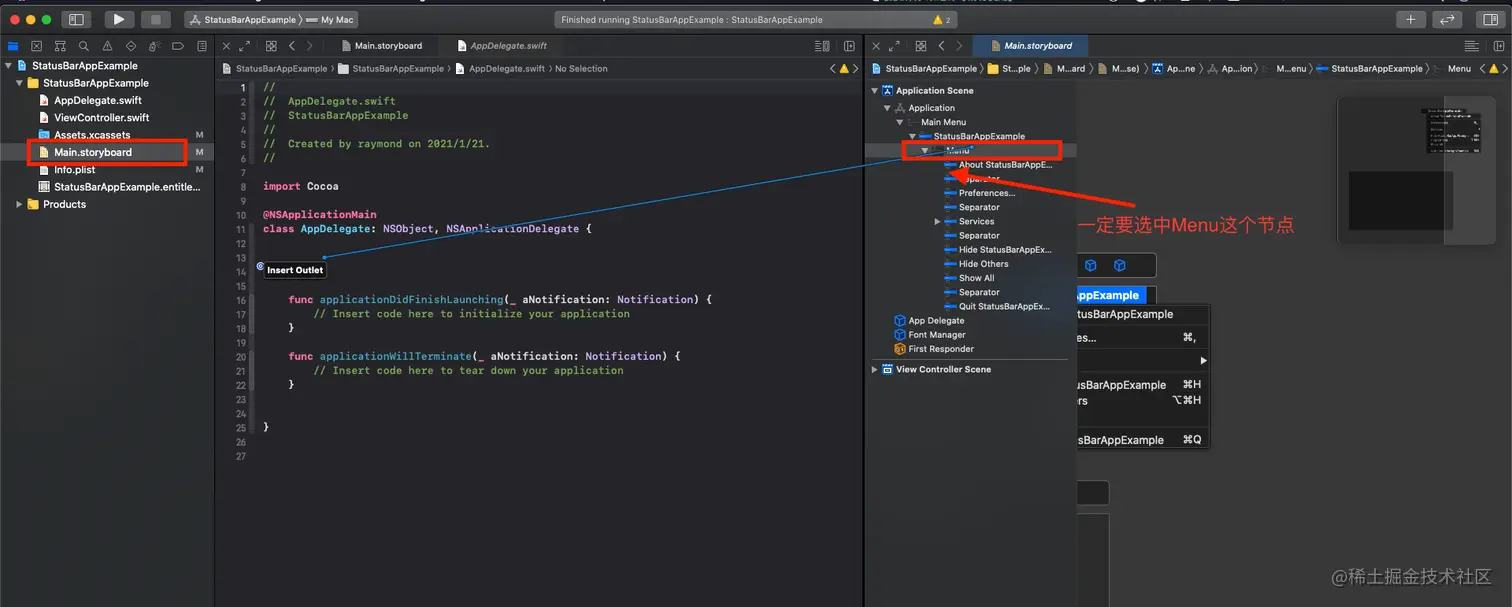The height and width of the screenshot is (607, 1512).
Task: Open related items grid in right editor
Action: coord(921,46)
